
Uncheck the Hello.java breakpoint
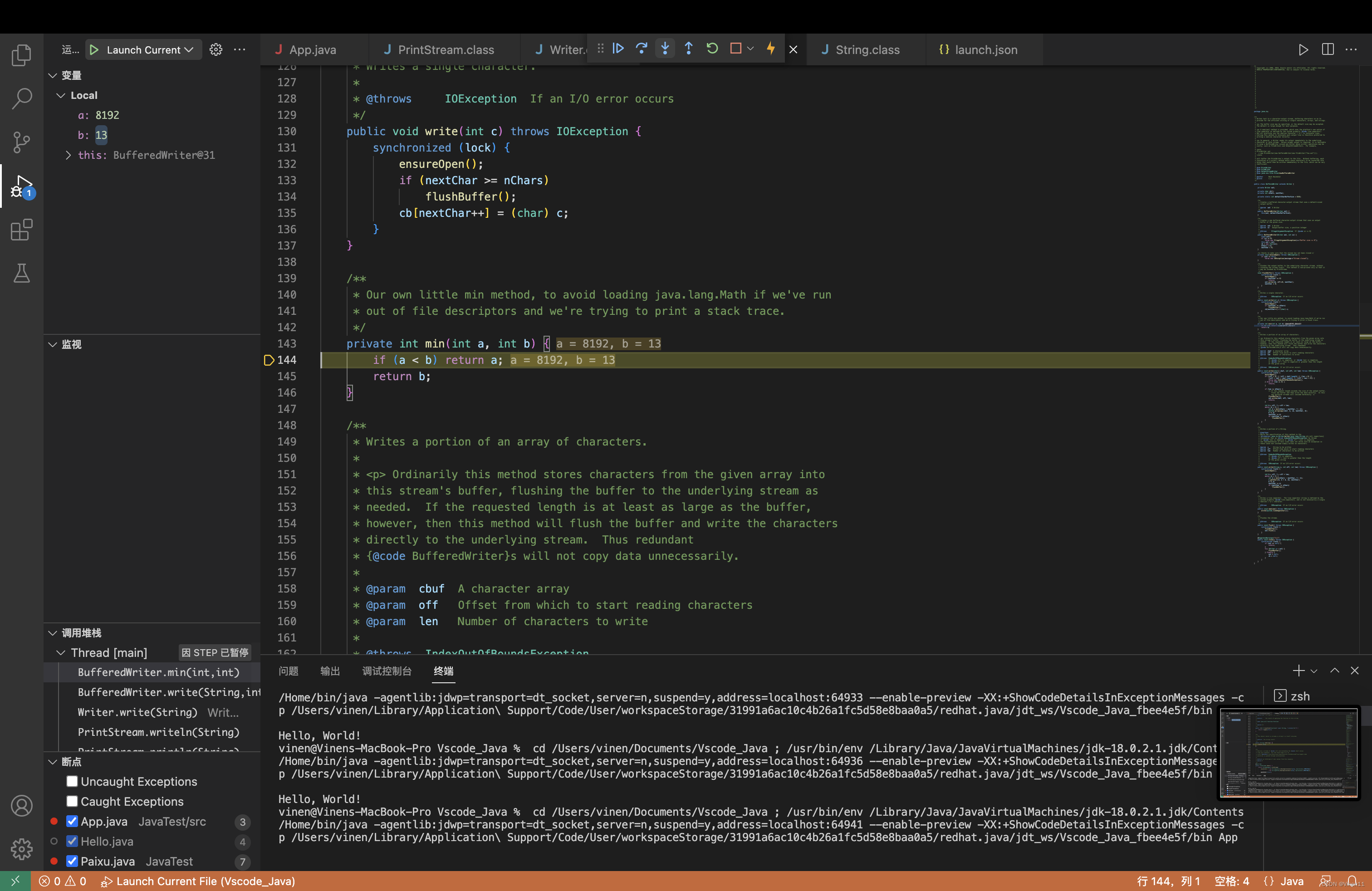72,842
